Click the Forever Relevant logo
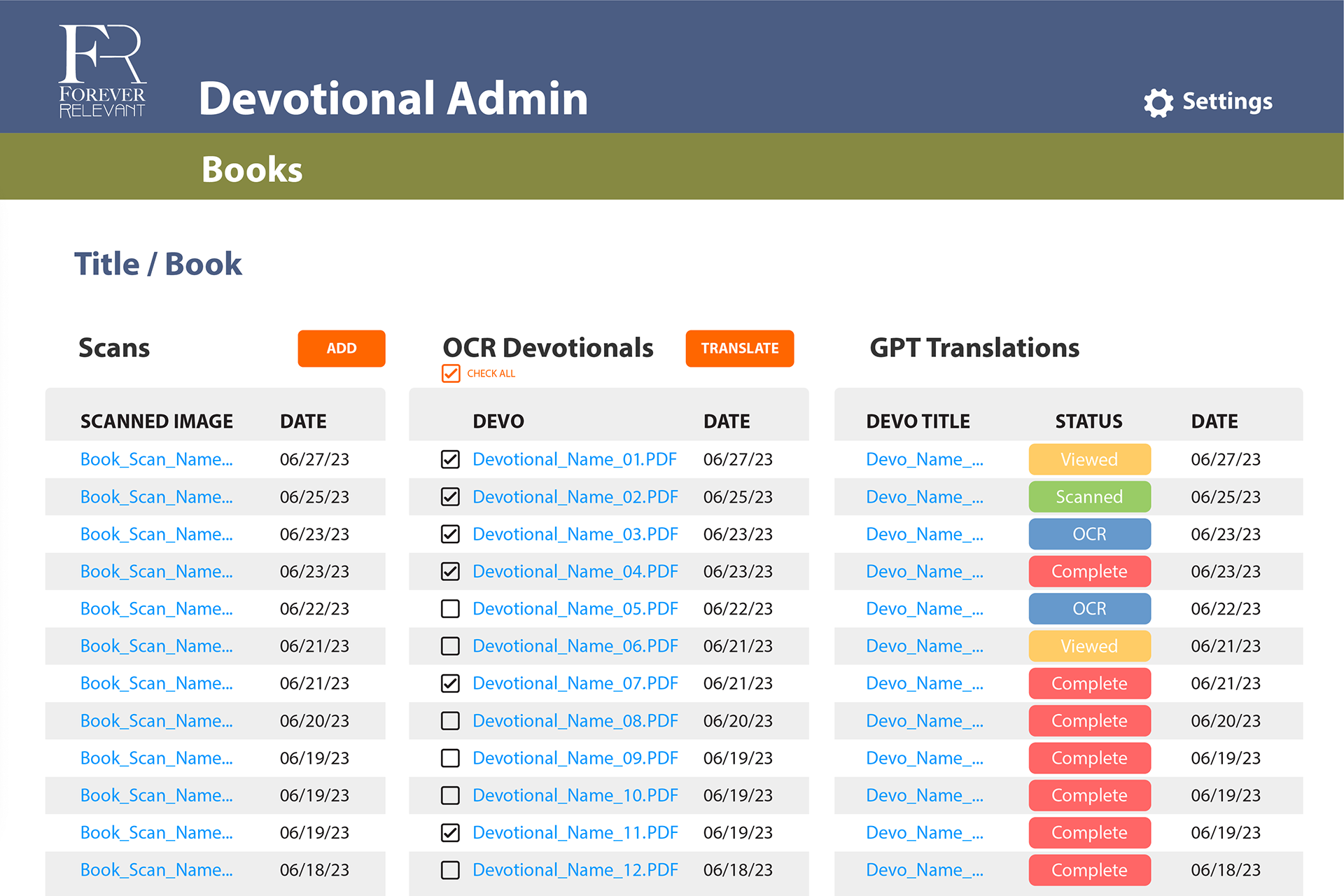The width and height of the screenshot is (1344, 896). pos(102,71)
